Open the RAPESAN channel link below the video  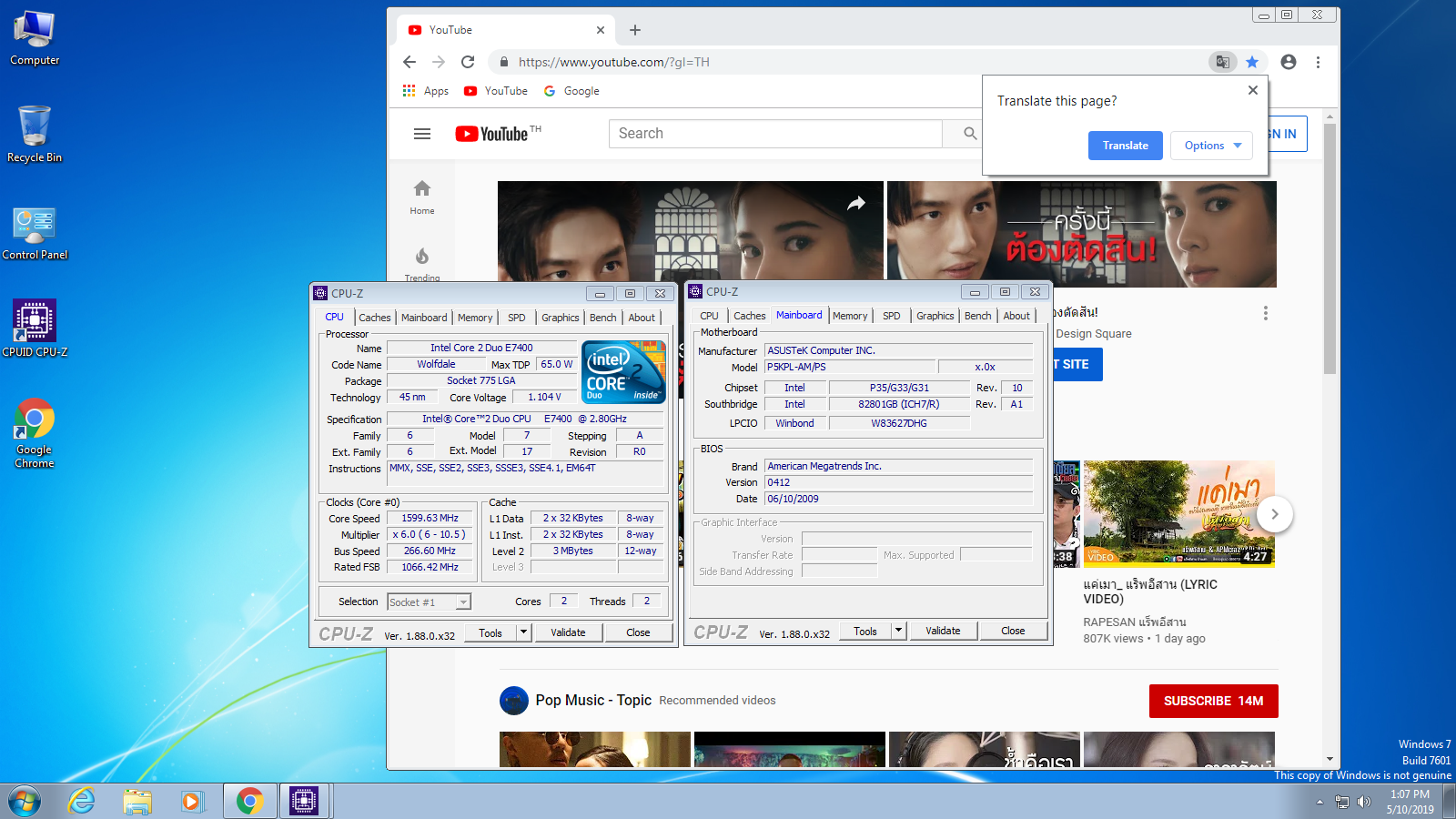(x=1135, y=622)
